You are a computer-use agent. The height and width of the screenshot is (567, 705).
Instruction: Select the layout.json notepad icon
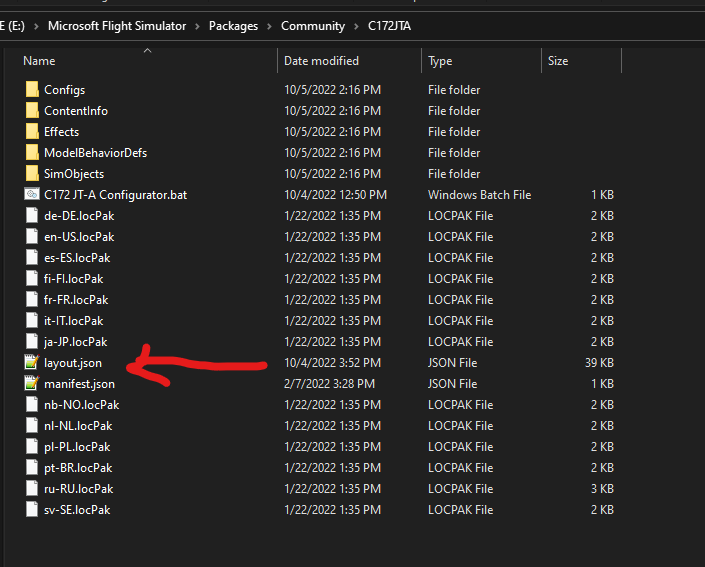[32, 362]
